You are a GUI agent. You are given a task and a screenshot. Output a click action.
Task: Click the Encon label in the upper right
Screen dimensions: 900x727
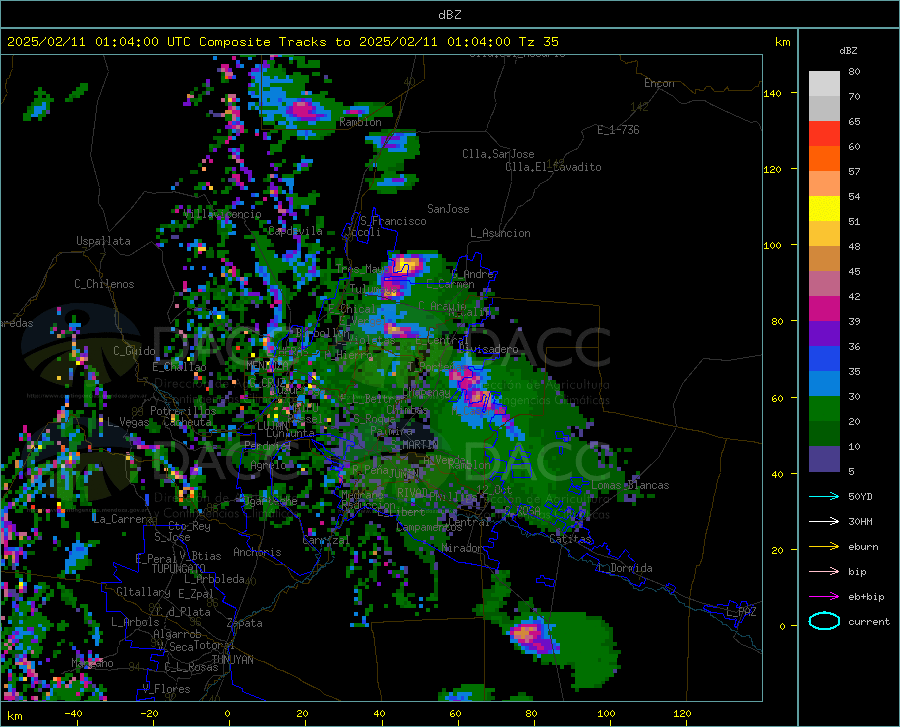click(659, 83)
